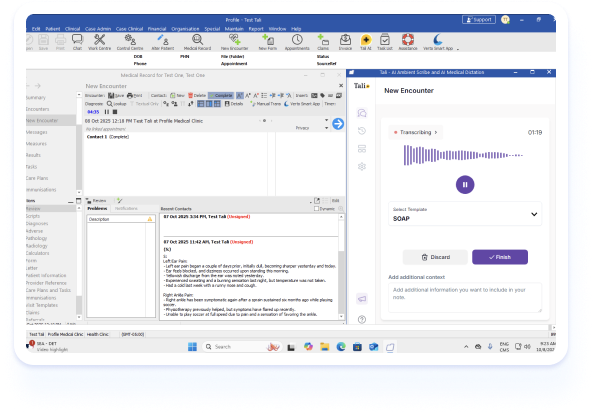Click in the additional context text area

[465, 298]
